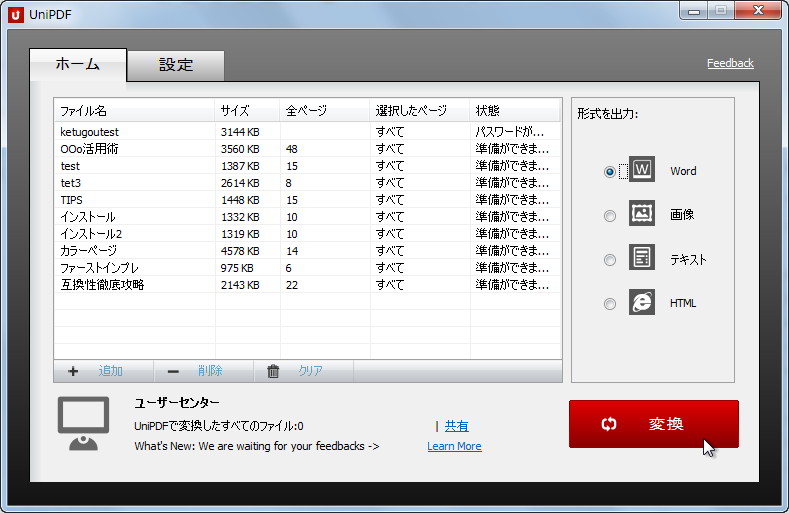Select the tet3 file row
Image resolution: width=789 pixels, height=513 pixels.
coord(307,183)
